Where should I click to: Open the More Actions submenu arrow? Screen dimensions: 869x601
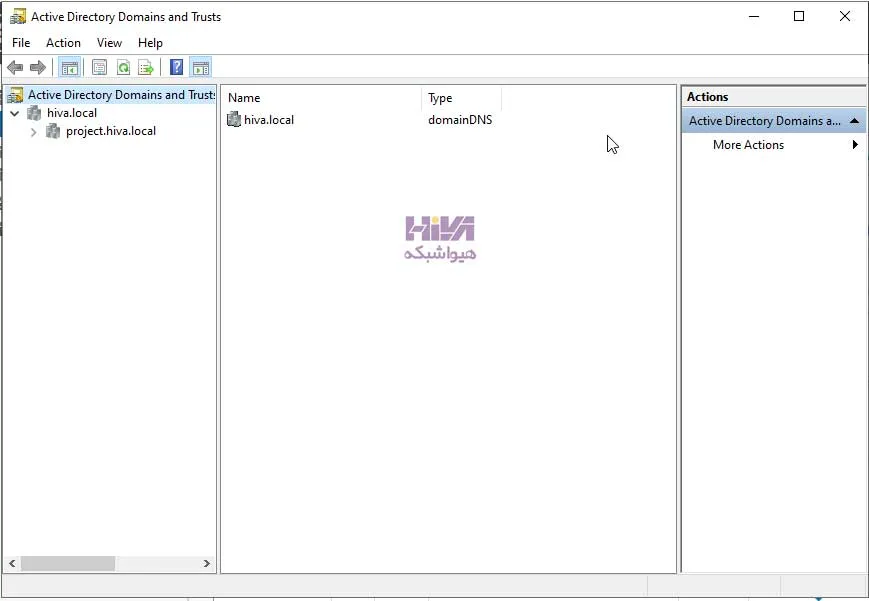855,145
